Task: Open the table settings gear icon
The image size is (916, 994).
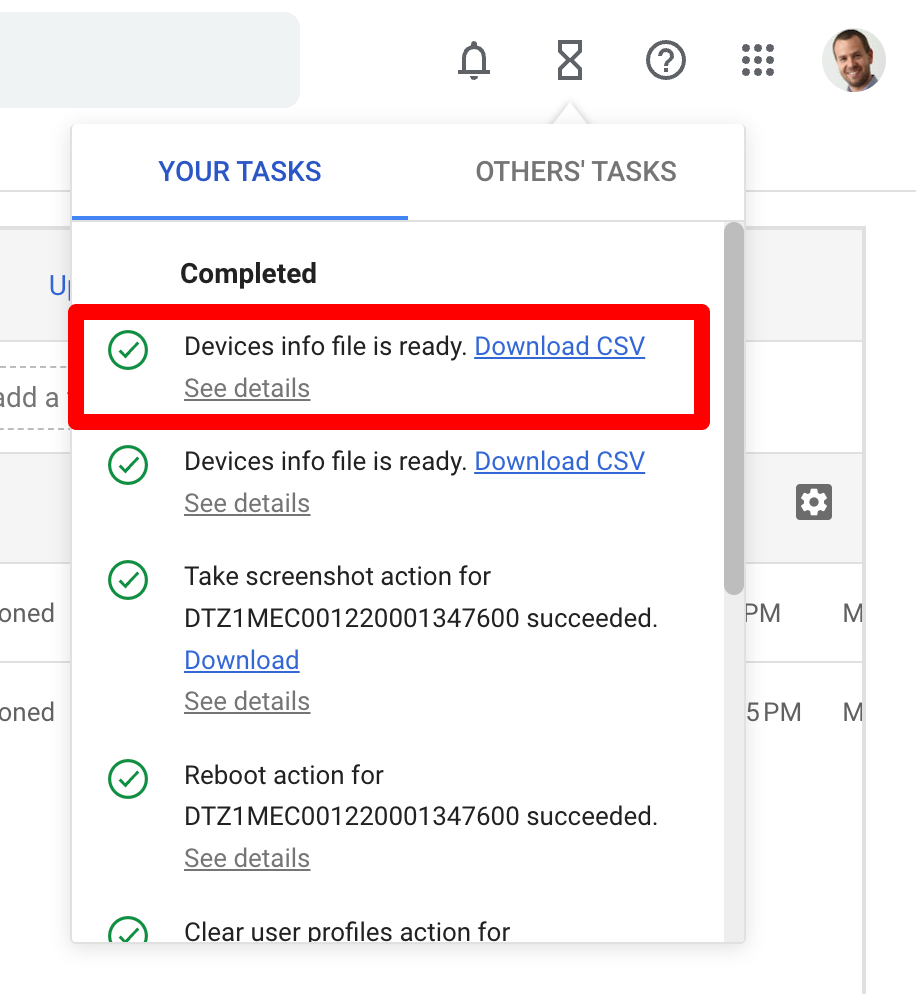Action: pyautogui.click(x=813, y=501)
